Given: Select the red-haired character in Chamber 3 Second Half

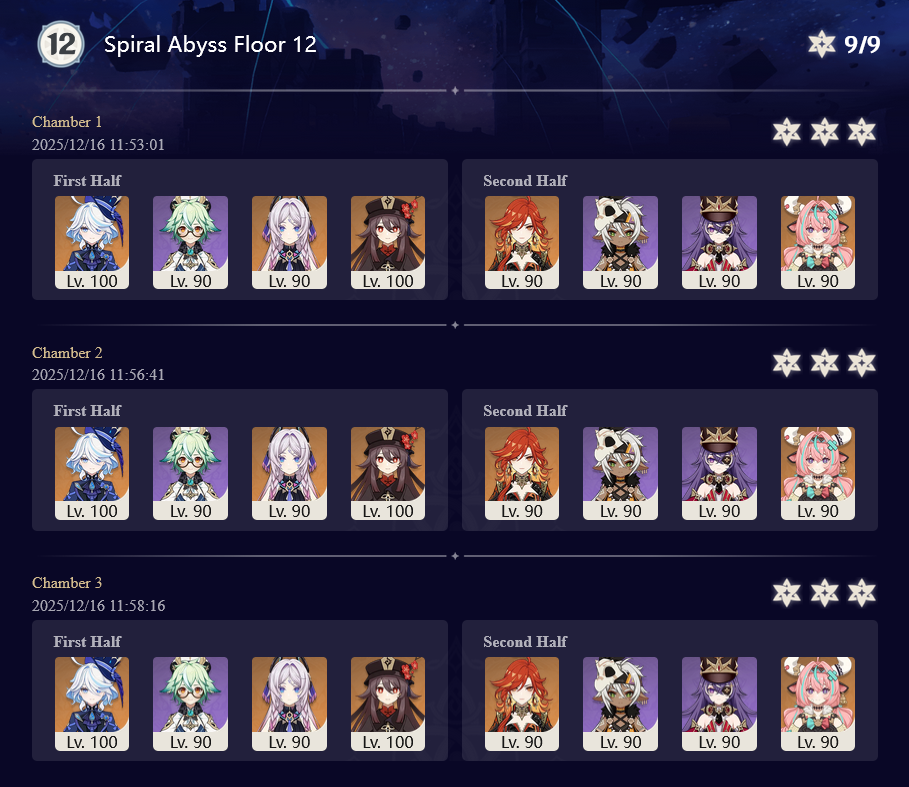Looking at the screenshot, I should pyautogui.click(x=522, y=704).
